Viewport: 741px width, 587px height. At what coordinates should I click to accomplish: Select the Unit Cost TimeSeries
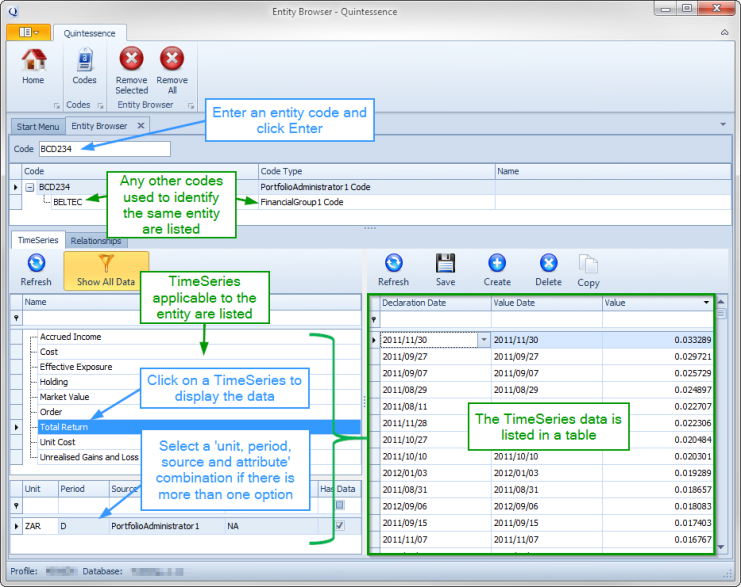[x=57, y=442]
